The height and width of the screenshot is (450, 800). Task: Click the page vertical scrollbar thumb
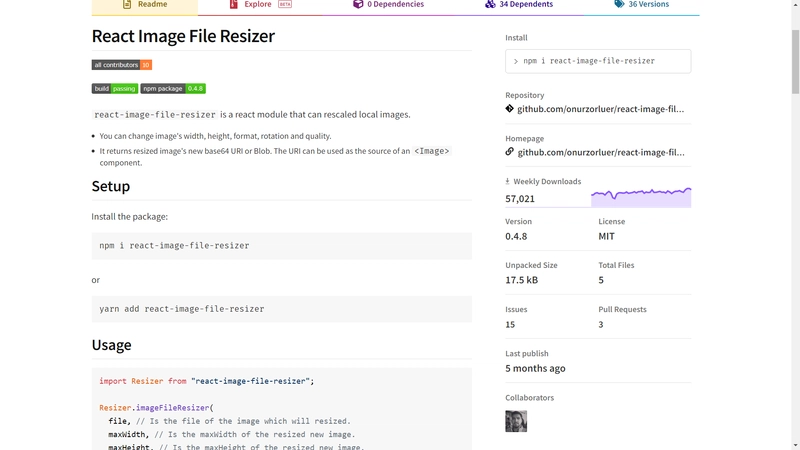(x=795, y=61)
